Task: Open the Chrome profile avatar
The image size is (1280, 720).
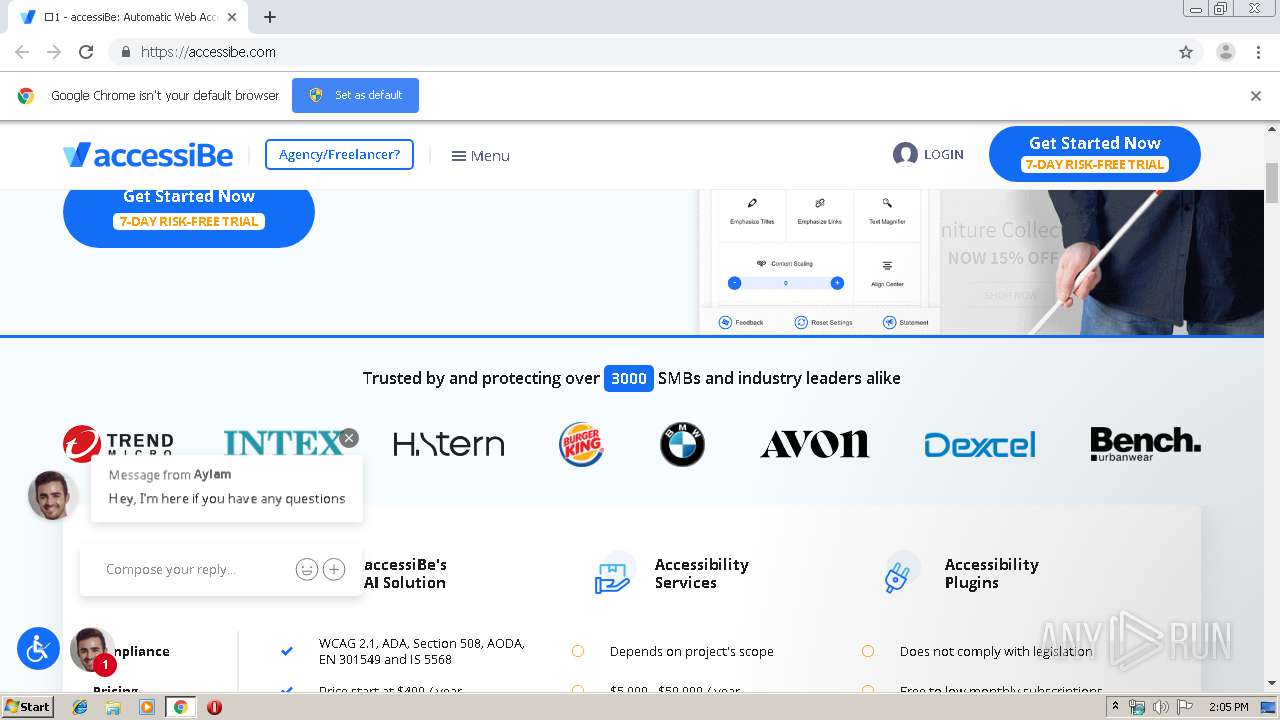Action: click(1225, 52)
